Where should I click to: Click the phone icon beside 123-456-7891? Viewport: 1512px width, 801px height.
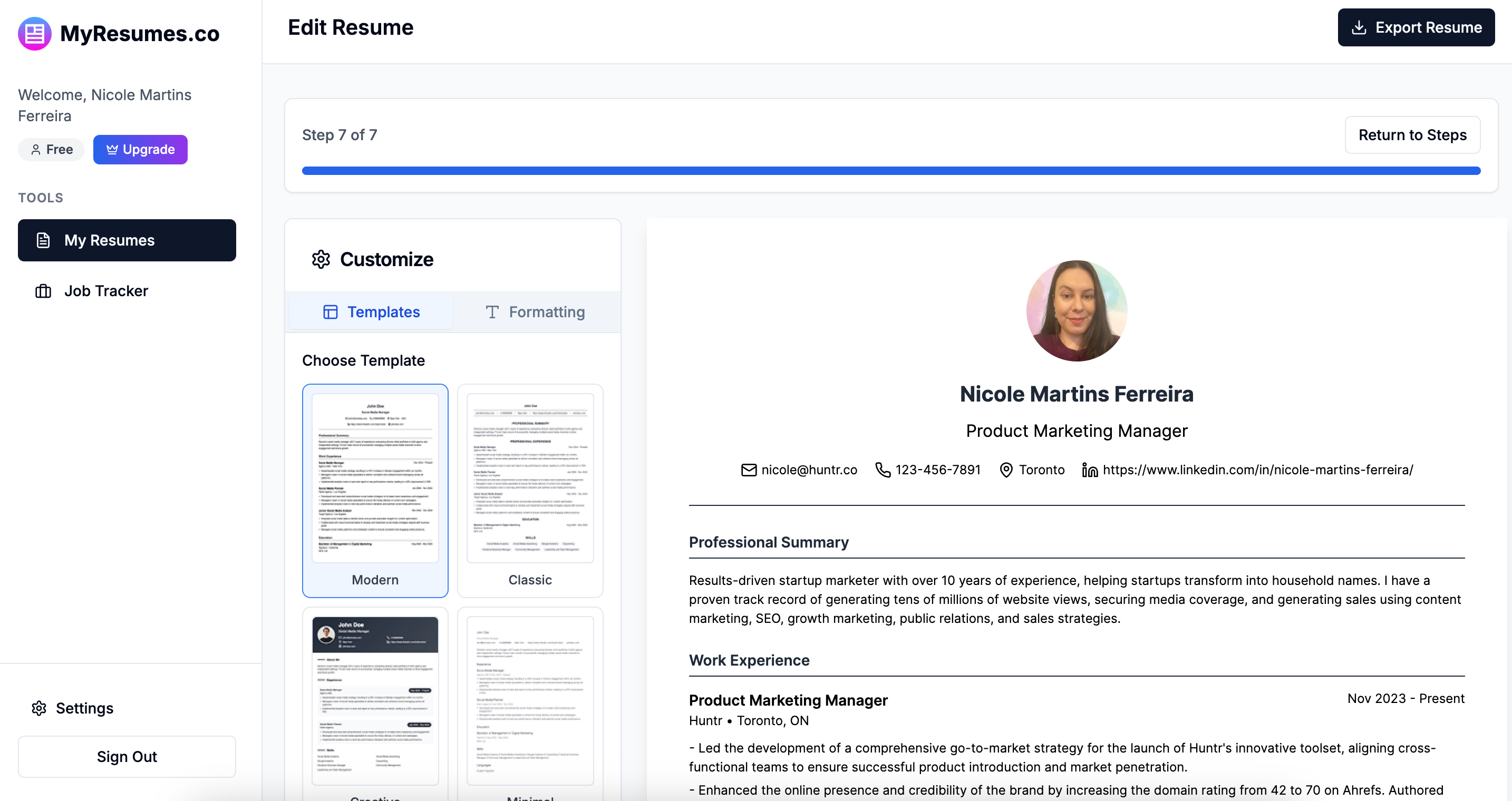(x=882, y=470)
